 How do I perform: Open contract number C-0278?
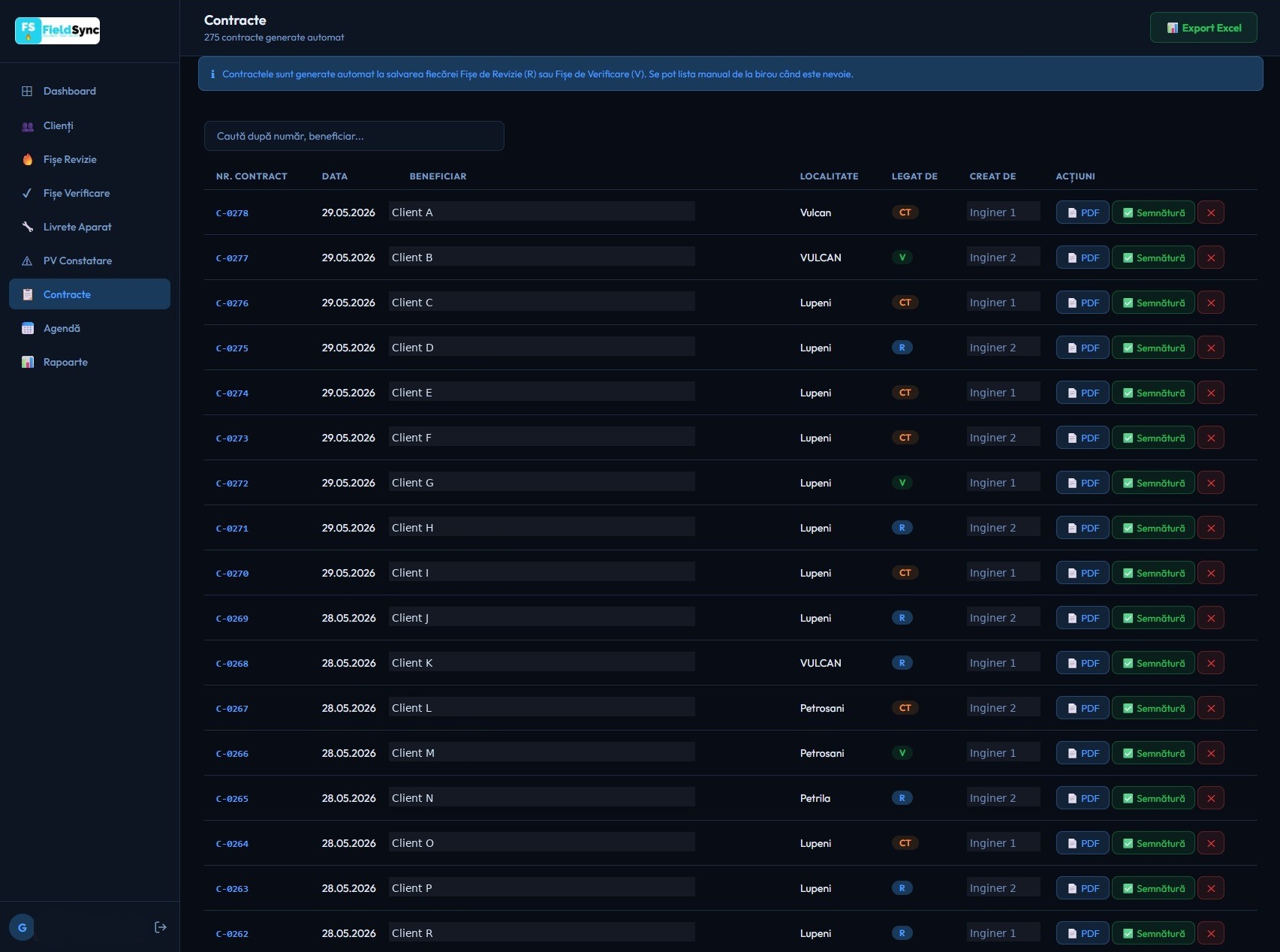(232, 213)
